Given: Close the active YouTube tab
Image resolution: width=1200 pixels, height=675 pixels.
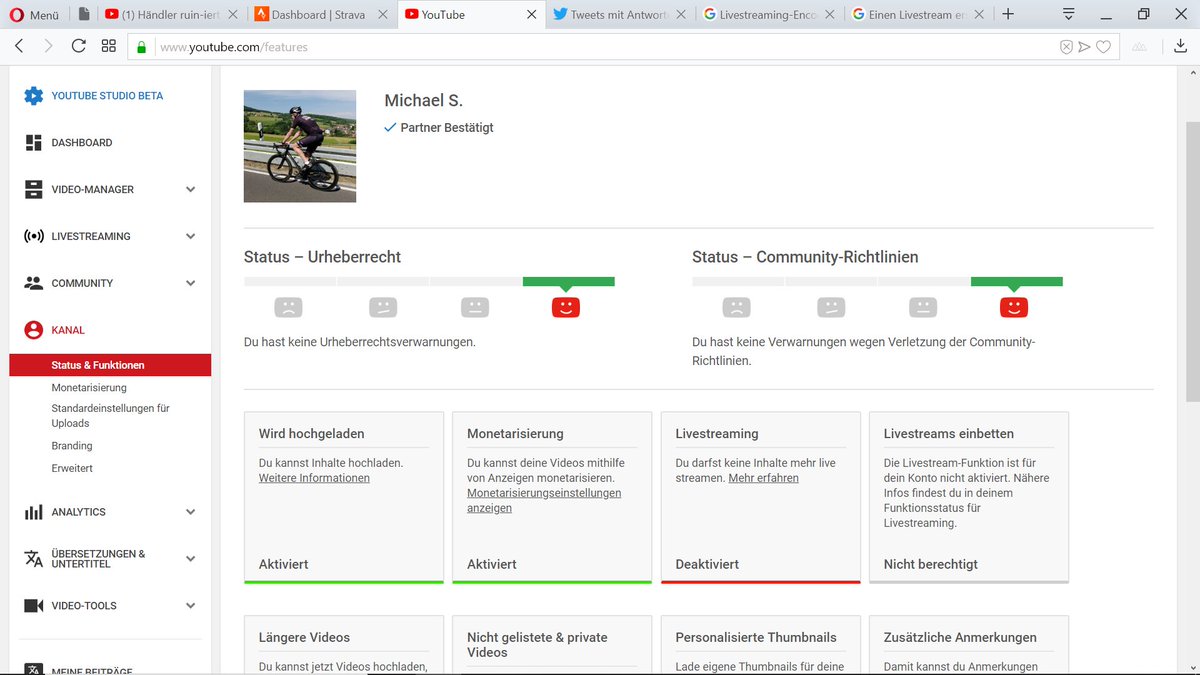Looking at the screenshot, I should coord(531,15).
